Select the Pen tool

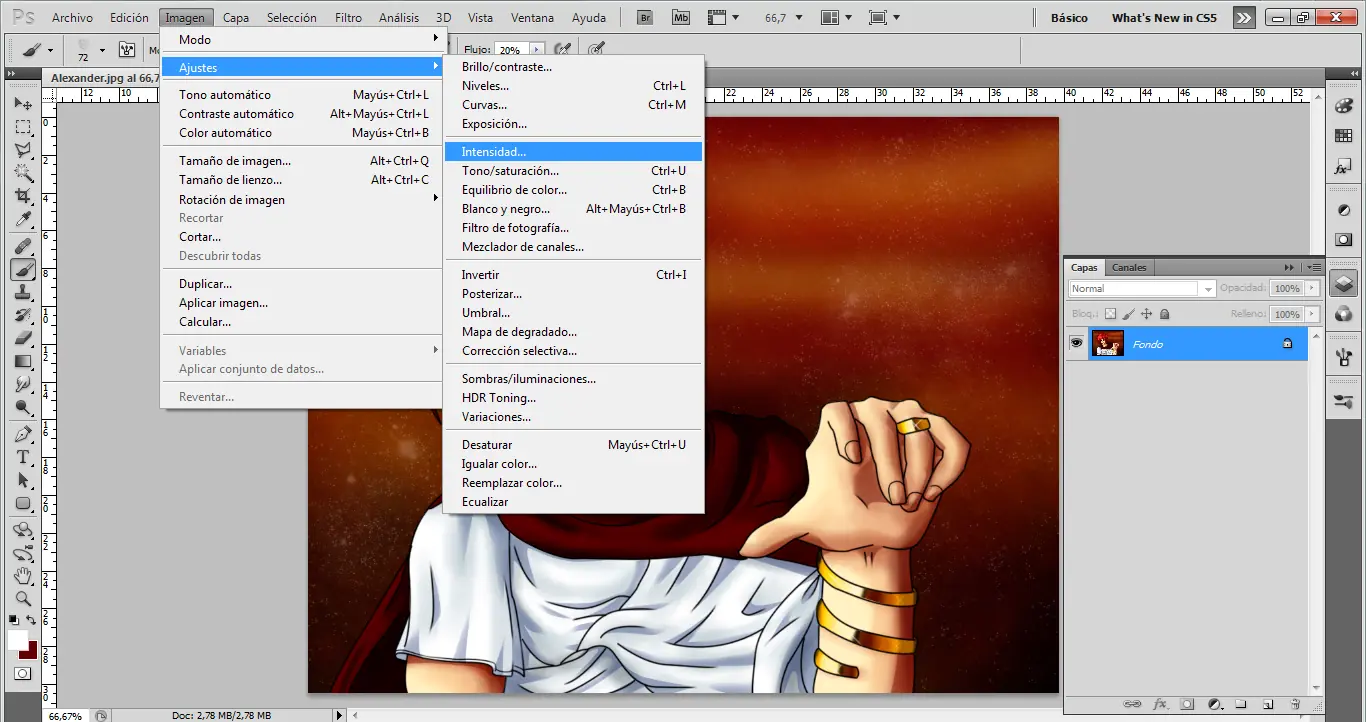point(23,434)
